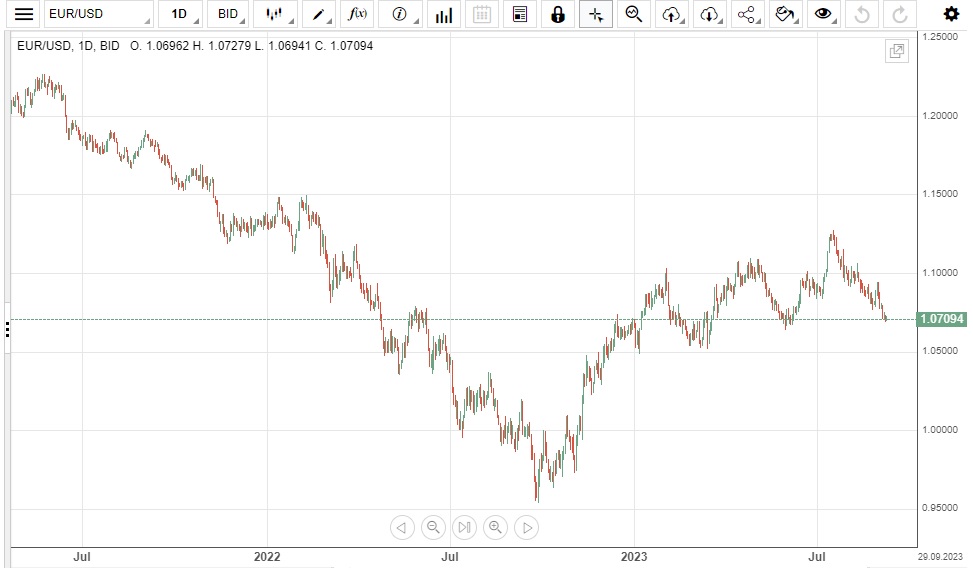
Task: Toggle the eye visibility option
Action: coord(823,14)
